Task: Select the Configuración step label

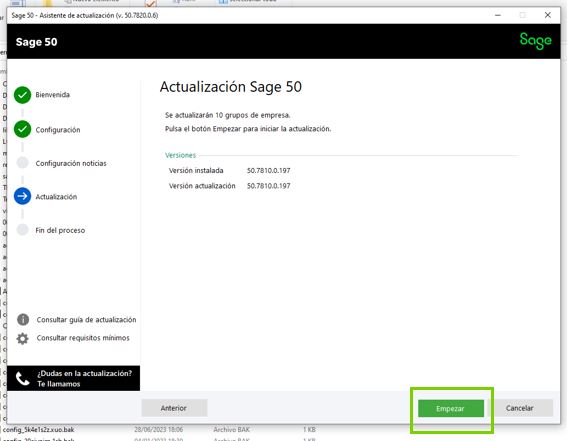Action: [58, 130]
